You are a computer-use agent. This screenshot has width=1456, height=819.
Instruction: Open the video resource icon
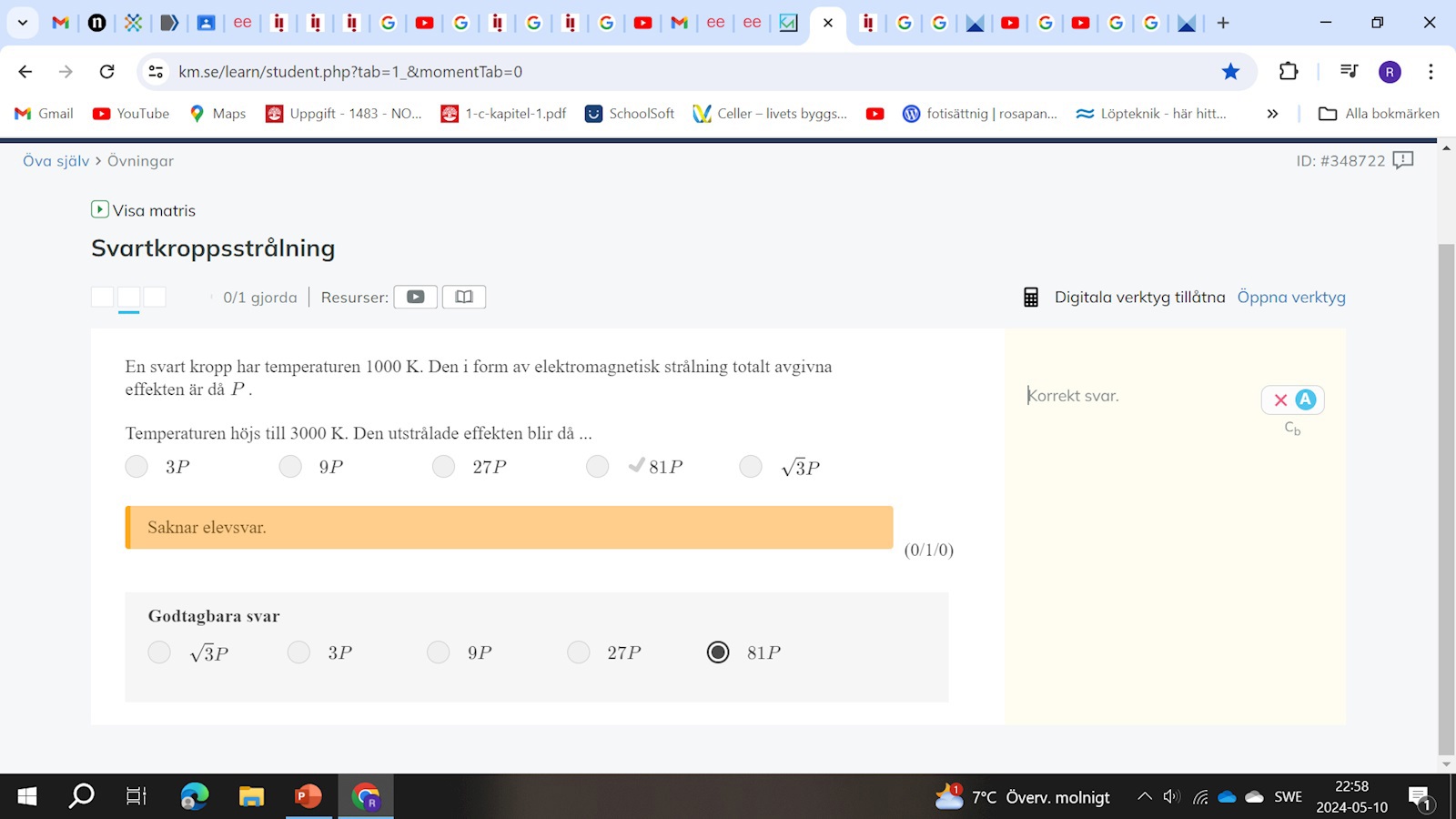[415, 297]
